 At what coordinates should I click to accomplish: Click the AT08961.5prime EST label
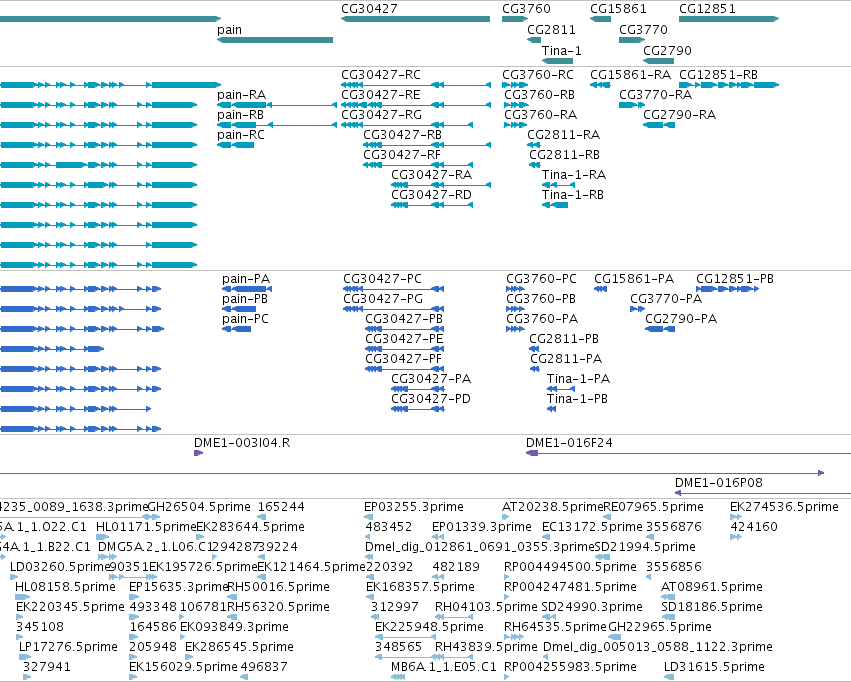click(x=712, y=587)
